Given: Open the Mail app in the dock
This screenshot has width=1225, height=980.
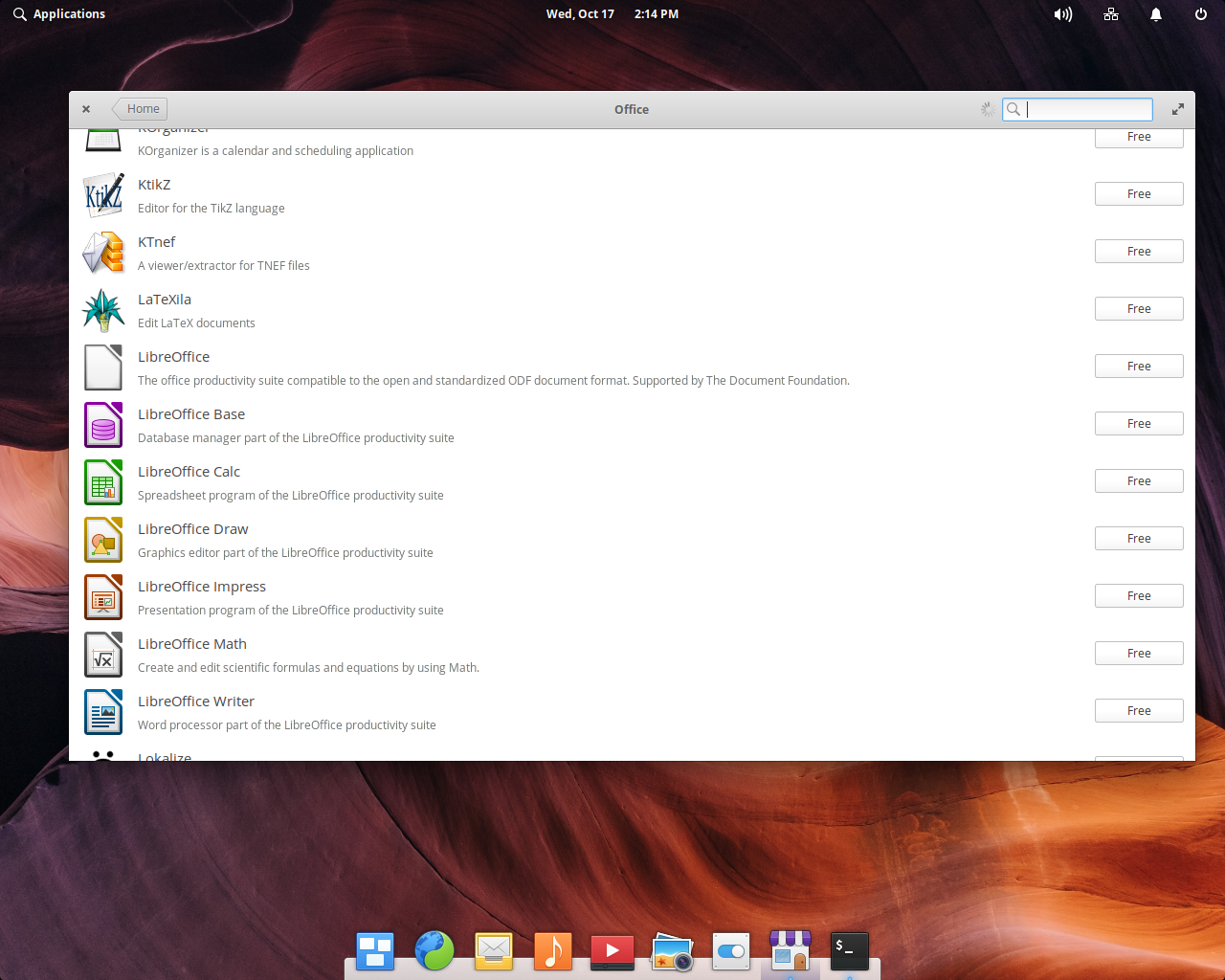Looking at the screenshot, I should pos(494,951).
